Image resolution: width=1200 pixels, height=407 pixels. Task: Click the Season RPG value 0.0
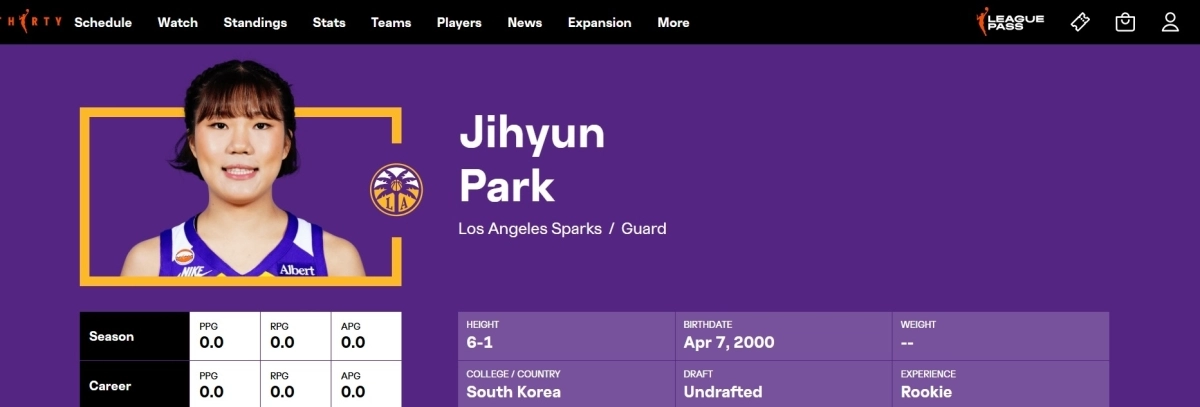click(x=282, y=342)
